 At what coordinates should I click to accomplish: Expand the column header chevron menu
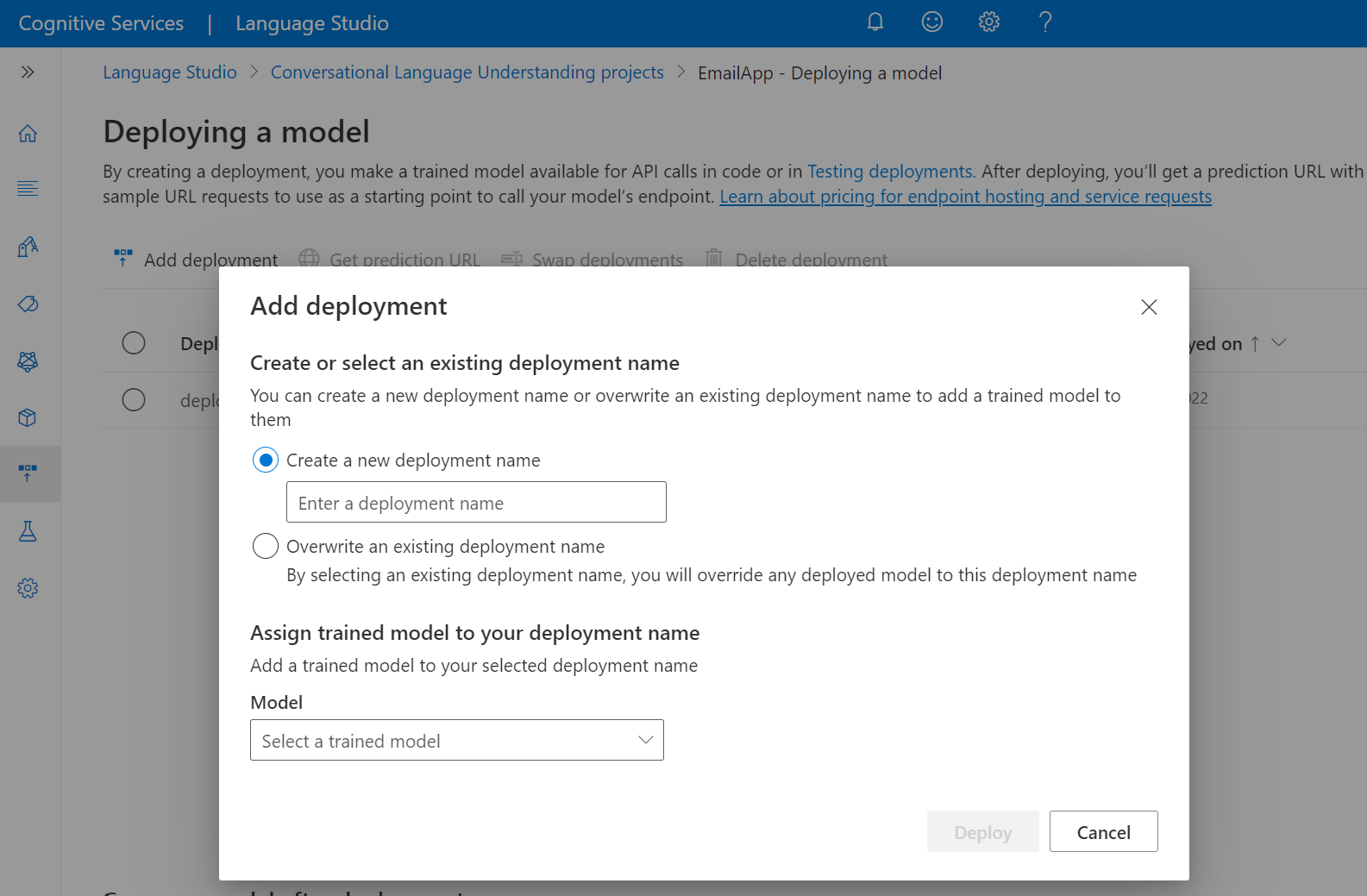1279,343
